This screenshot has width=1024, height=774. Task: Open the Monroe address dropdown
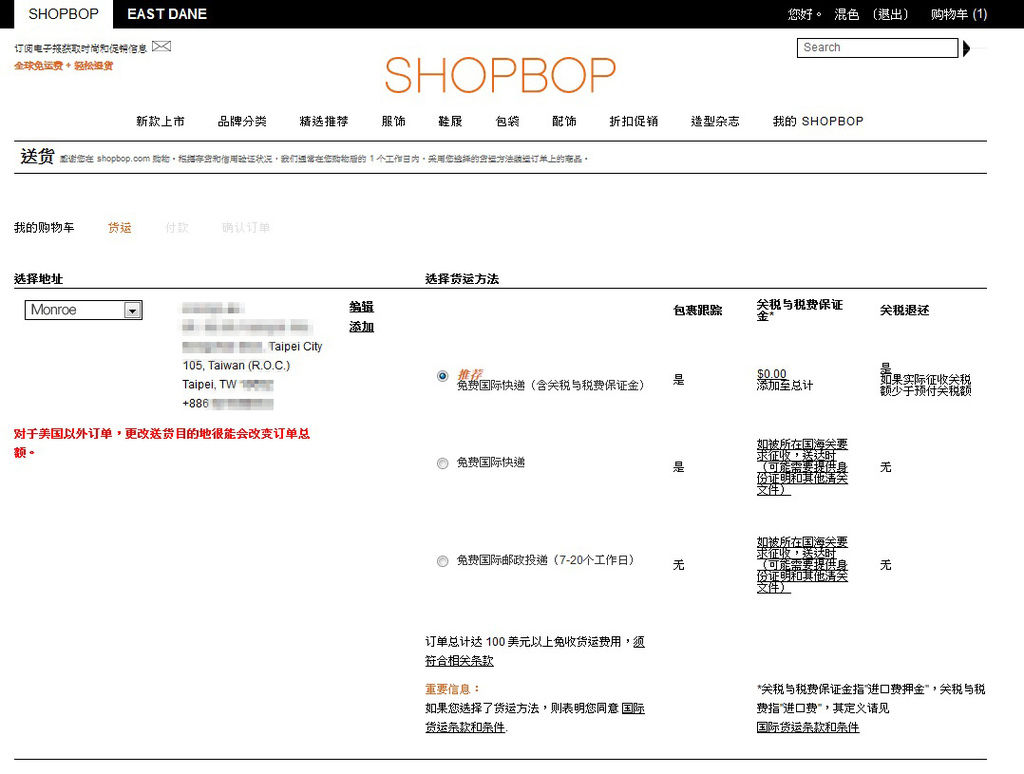(84, 310)
